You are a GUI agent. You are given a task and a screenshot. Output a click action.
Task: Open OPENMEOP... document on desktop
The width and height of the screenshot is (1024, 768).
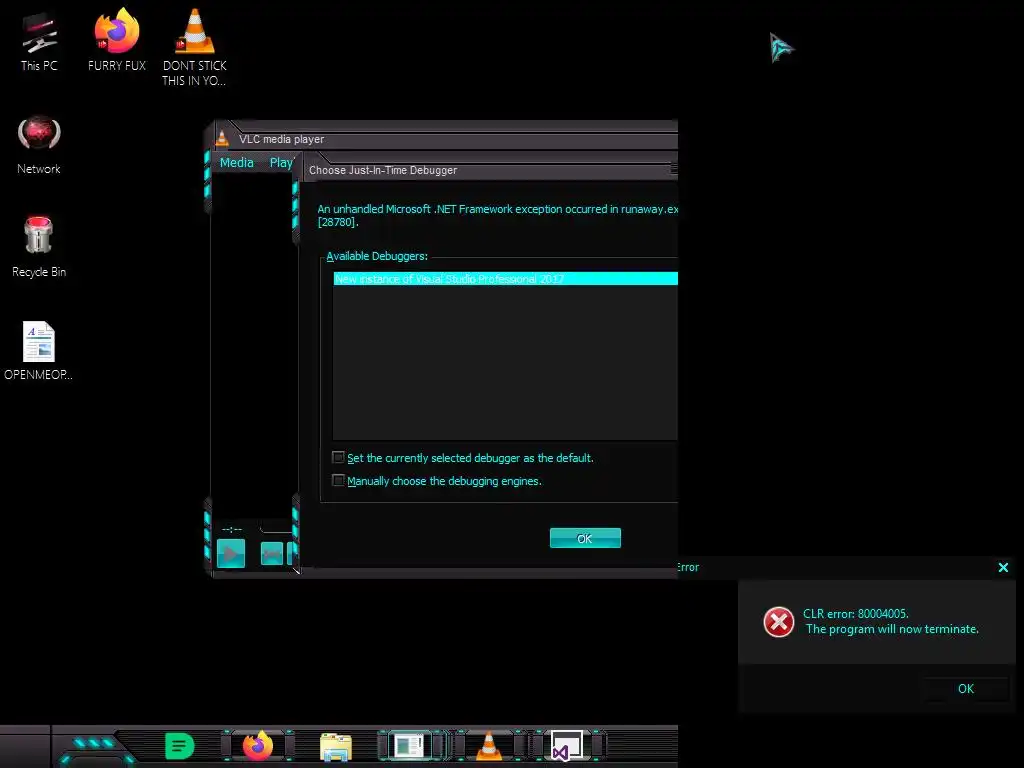click(39, 350)
